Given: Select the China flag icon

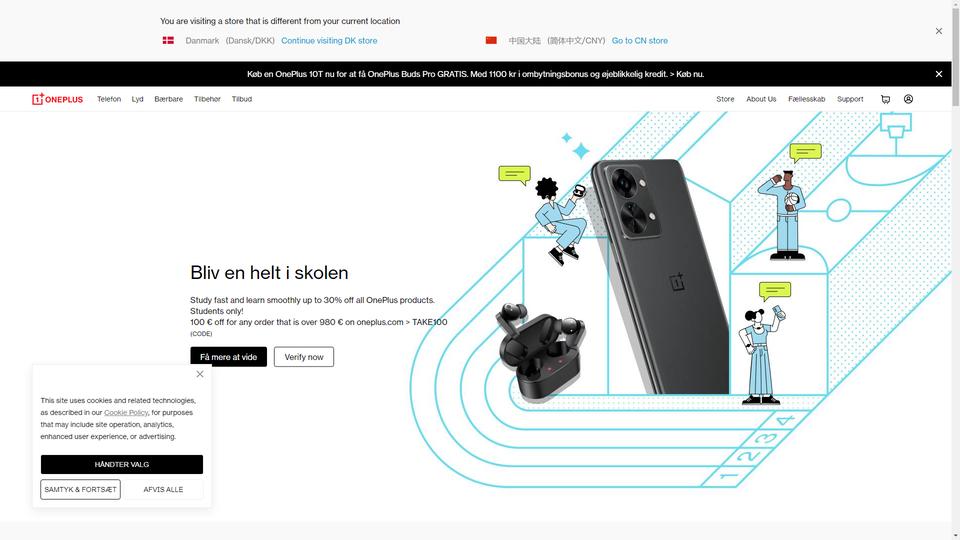Looking at the screenshot, I should 491,40.
